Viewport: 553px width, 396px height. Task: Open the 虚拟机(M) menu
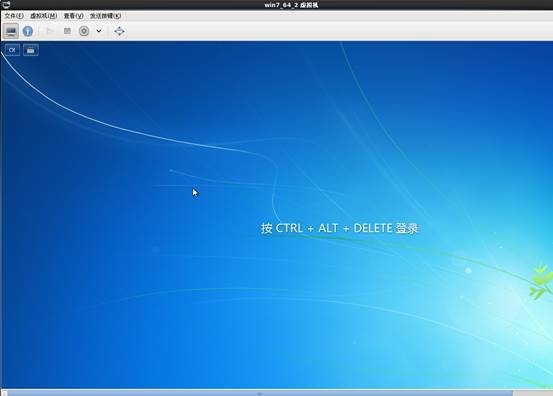coord(43,16)
